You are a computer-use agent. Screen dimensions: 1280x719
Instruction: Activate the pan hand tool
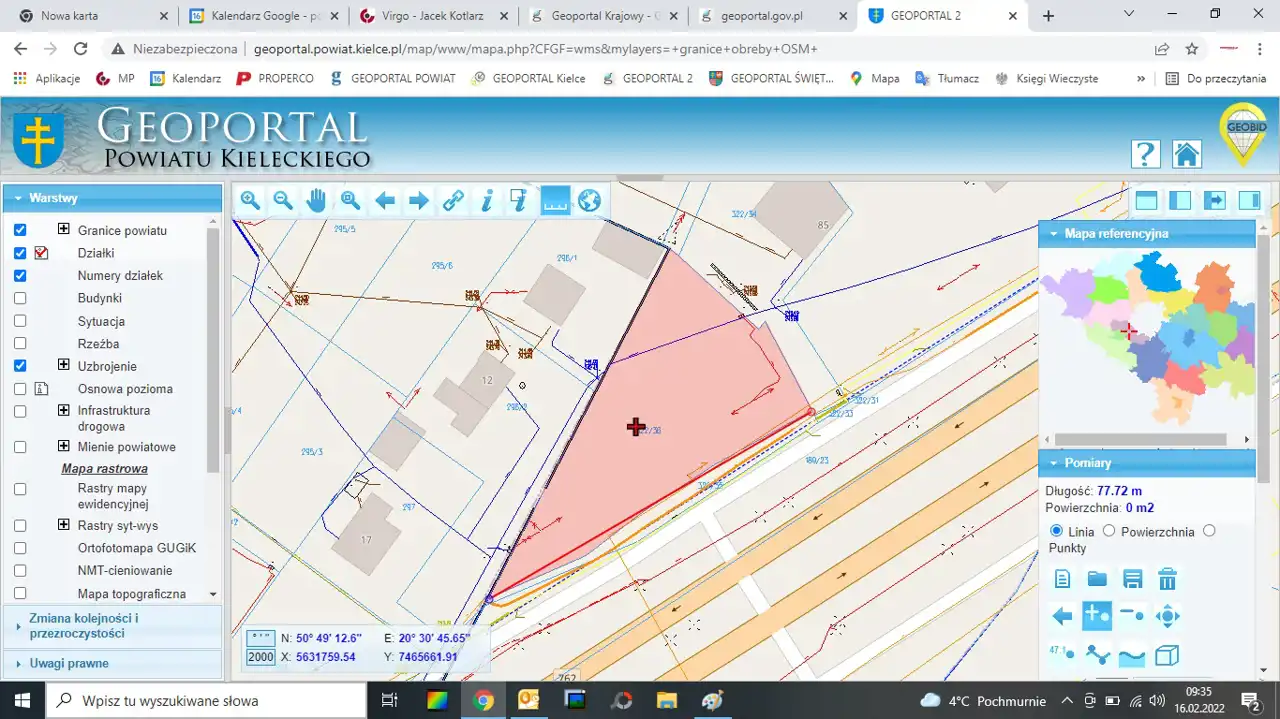click(316, 201)
